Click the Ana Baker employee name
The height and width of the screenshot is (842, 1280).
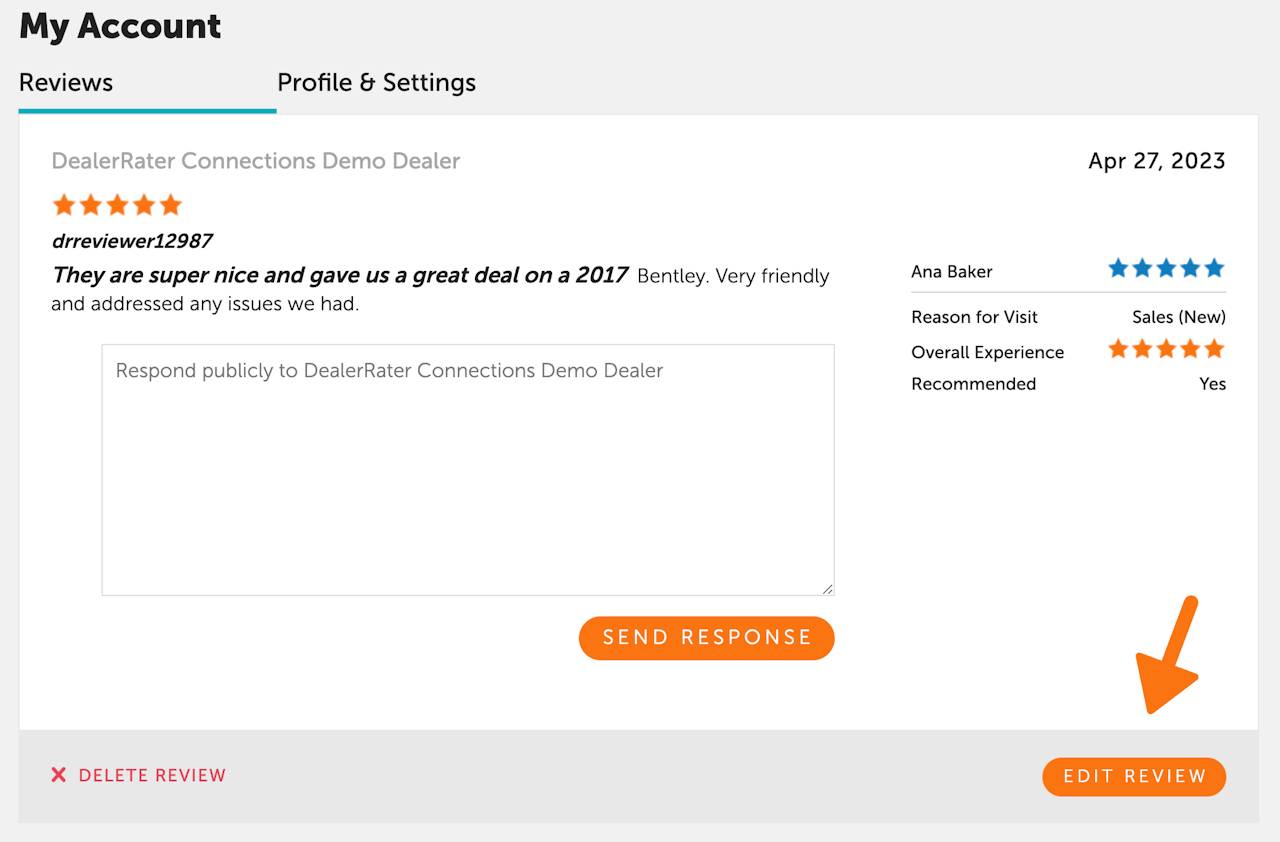pyautogui.click(x=952, y=272)
